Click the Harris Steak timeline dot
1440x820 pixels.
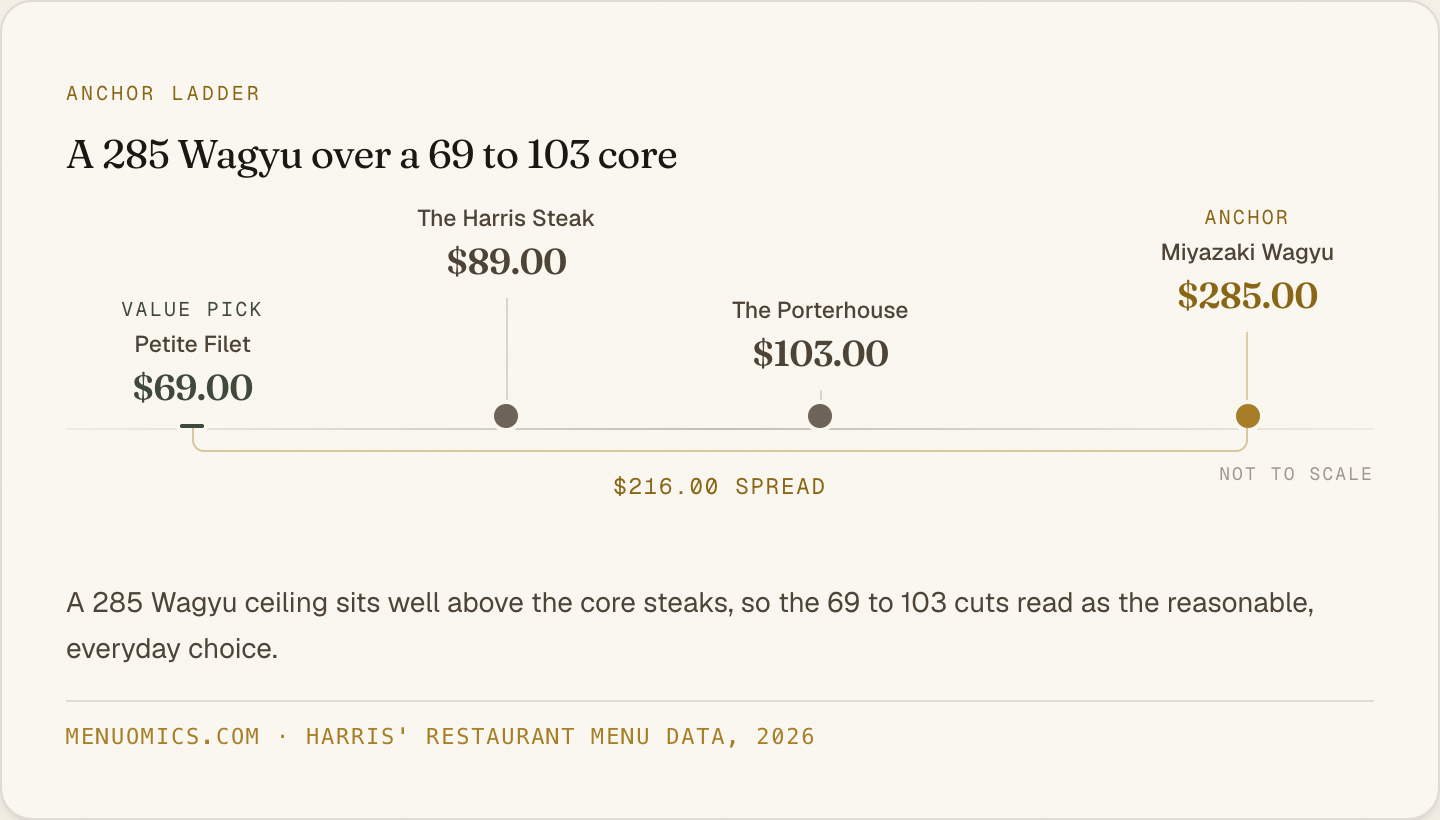pos(506,416)
